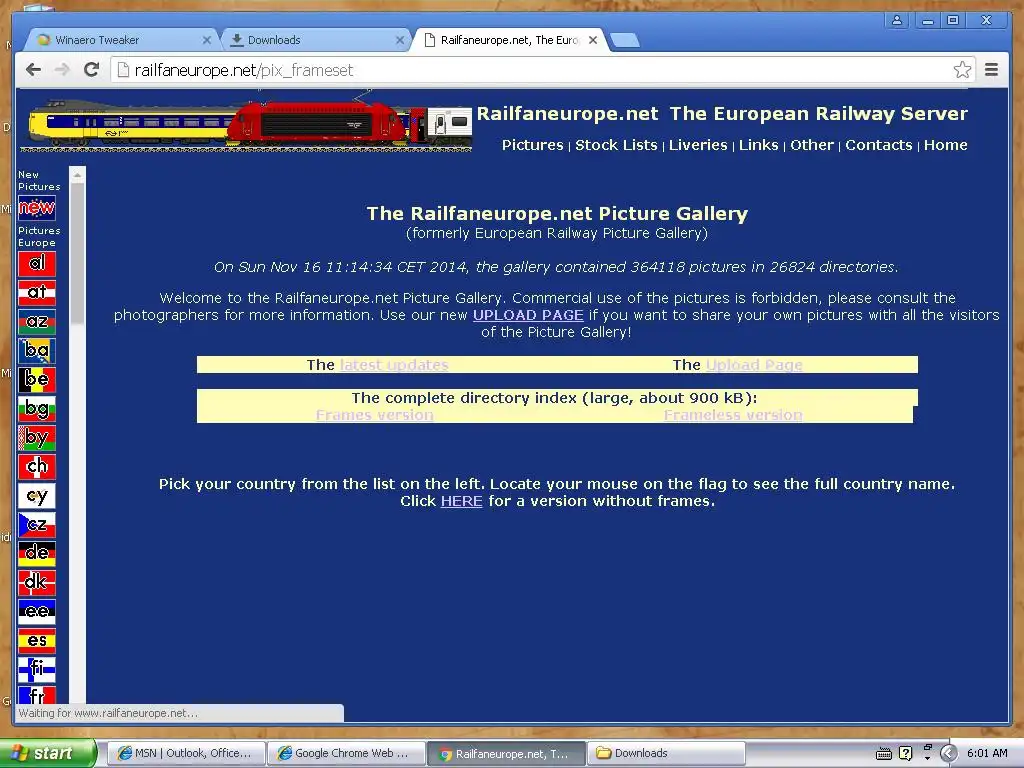Open the Chrome hamburger menu
1024x768 pixels.
[991, 69]
